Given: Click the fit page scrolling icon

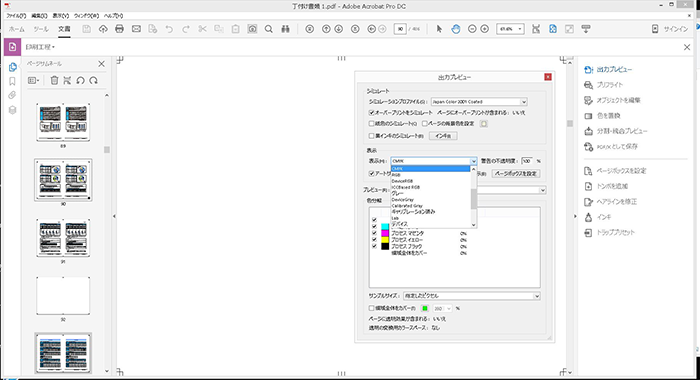Looking at the screenshot, I should [x=553, y=29].
